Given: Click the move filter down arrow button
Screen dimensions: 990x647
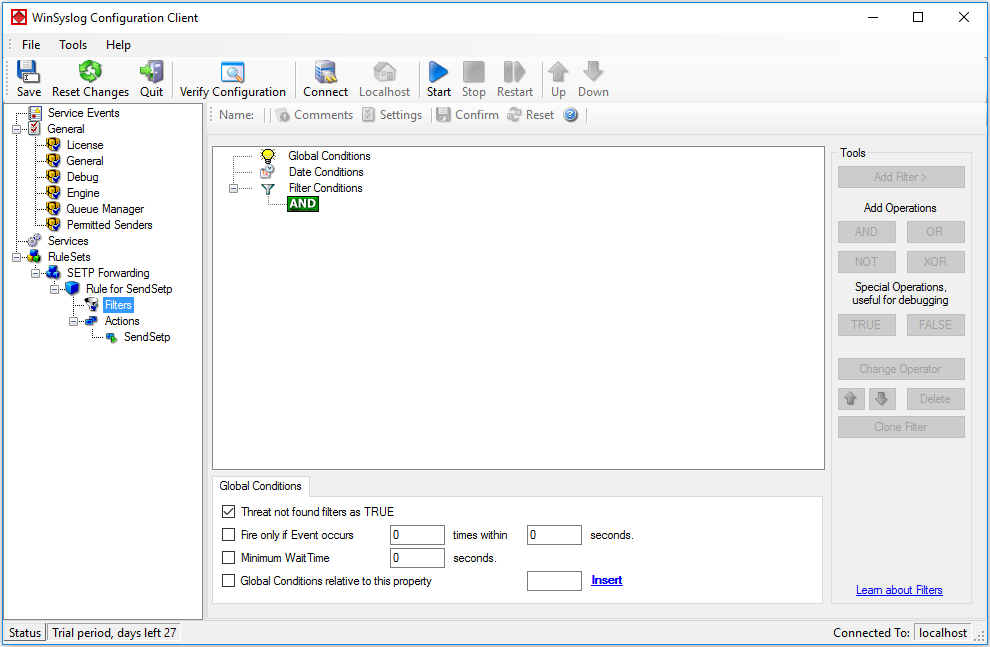Looking at the screenshot, I should coord(882,398).
